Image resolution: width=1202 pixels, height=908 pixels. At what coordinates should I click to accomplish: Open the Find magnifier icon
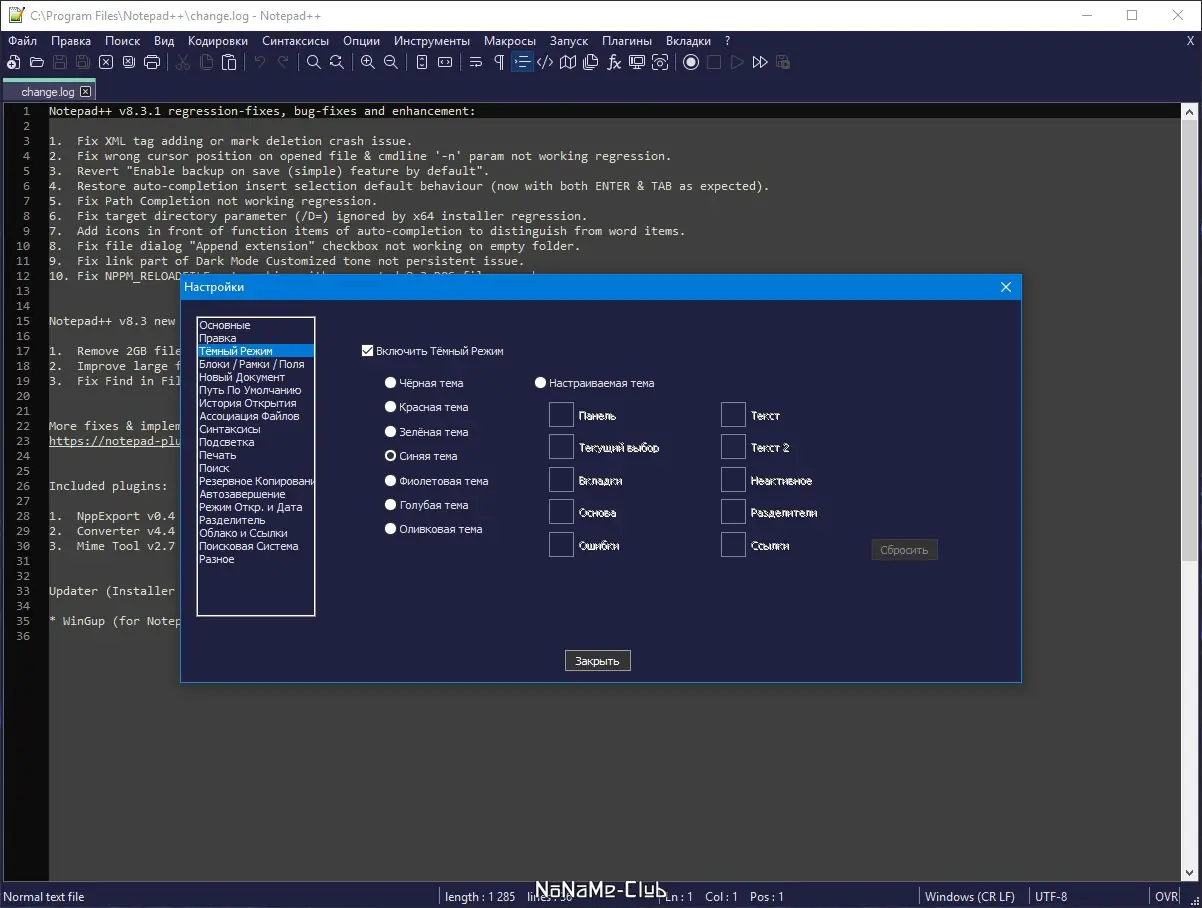click(314, 62)
